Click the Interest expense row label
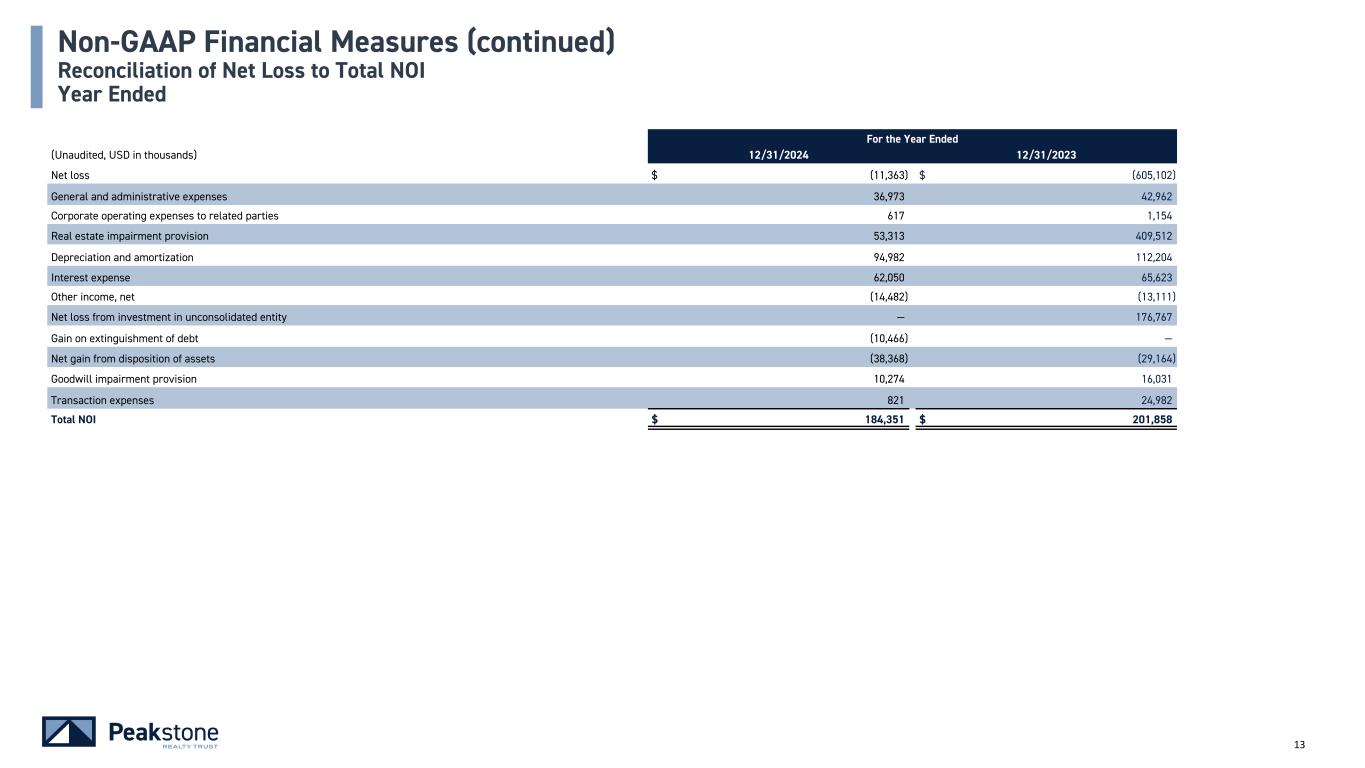 (x=90, y=277)
